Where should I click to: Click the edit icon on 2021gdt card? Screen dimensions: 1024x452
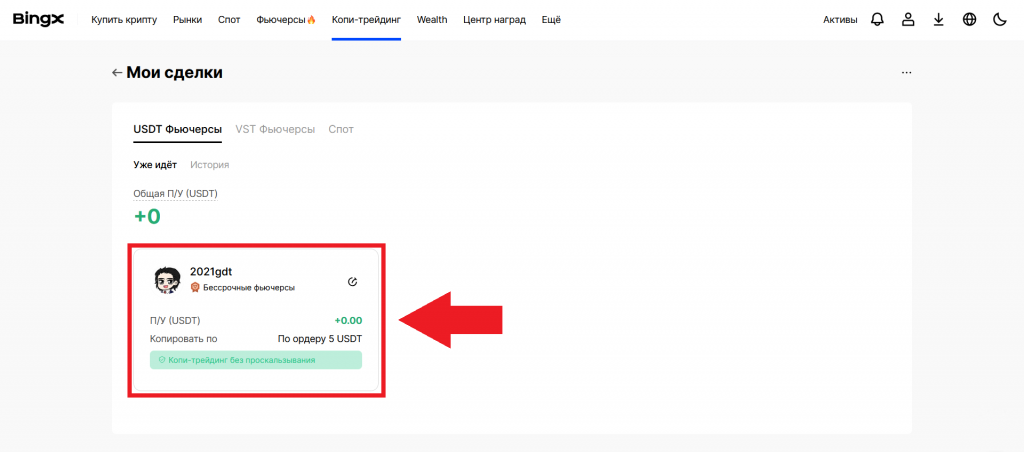(x=353, y=282)
